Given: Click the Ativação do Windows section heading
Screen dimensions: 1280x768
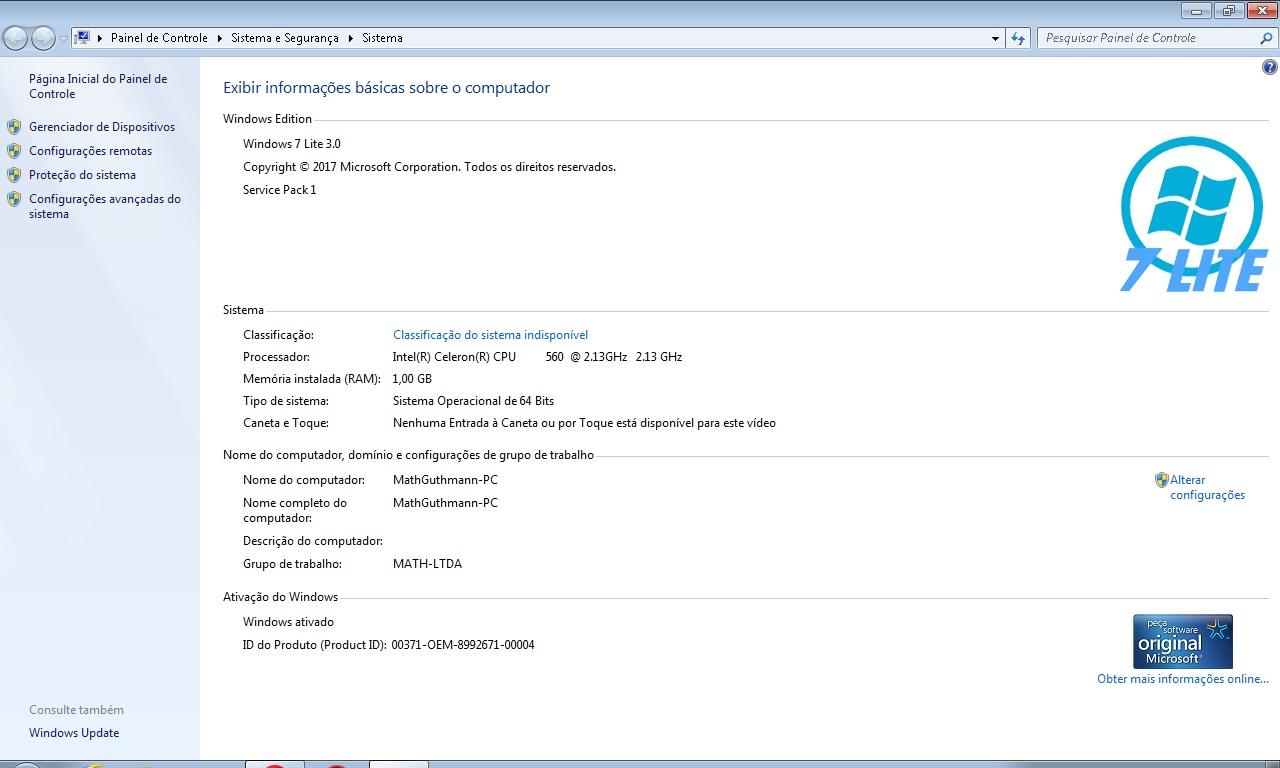Looking at the screenshot, I should tap(280, 597).
